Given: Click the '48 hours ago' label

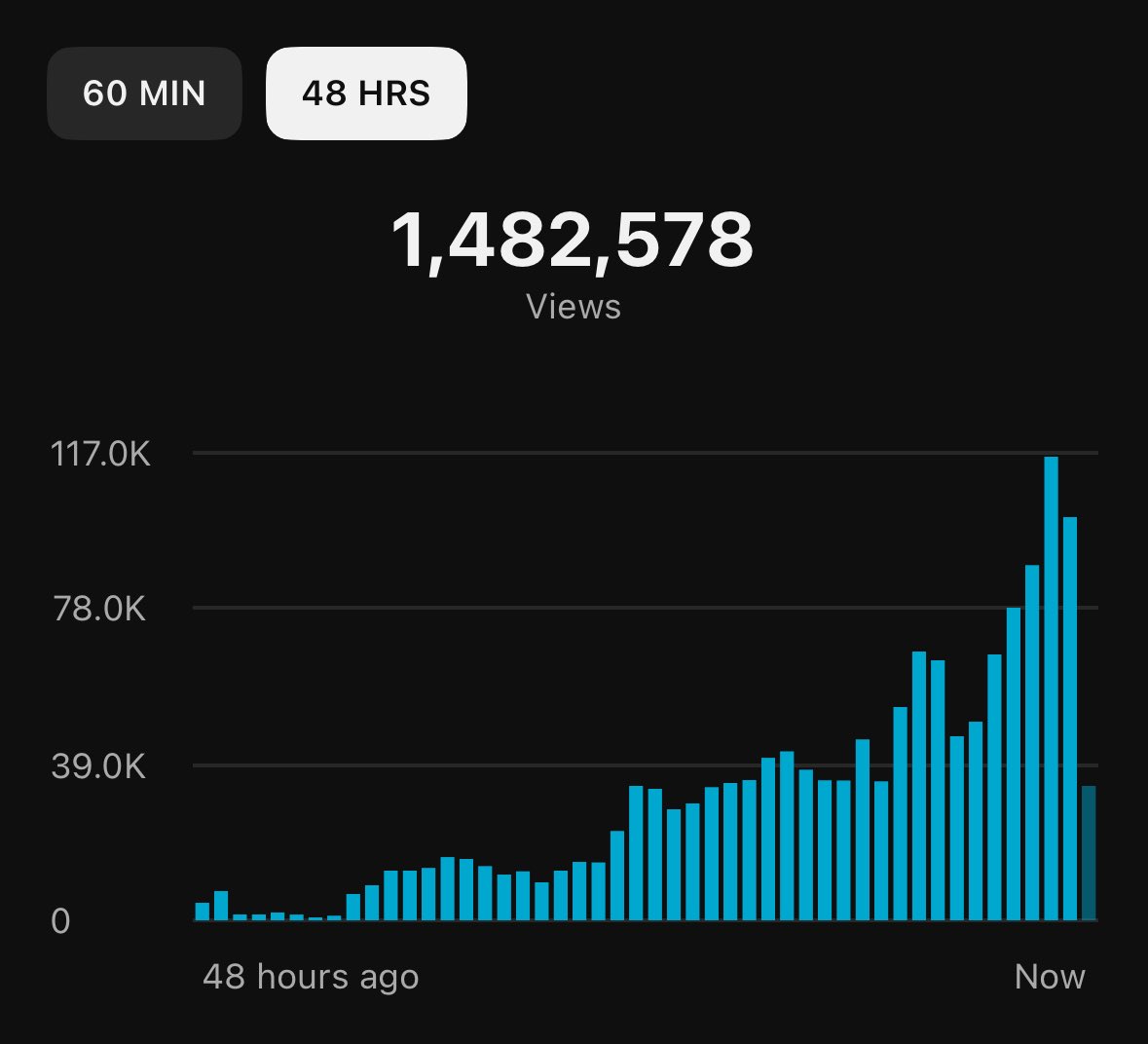Looking at the screenshot, I should (311, 978).
